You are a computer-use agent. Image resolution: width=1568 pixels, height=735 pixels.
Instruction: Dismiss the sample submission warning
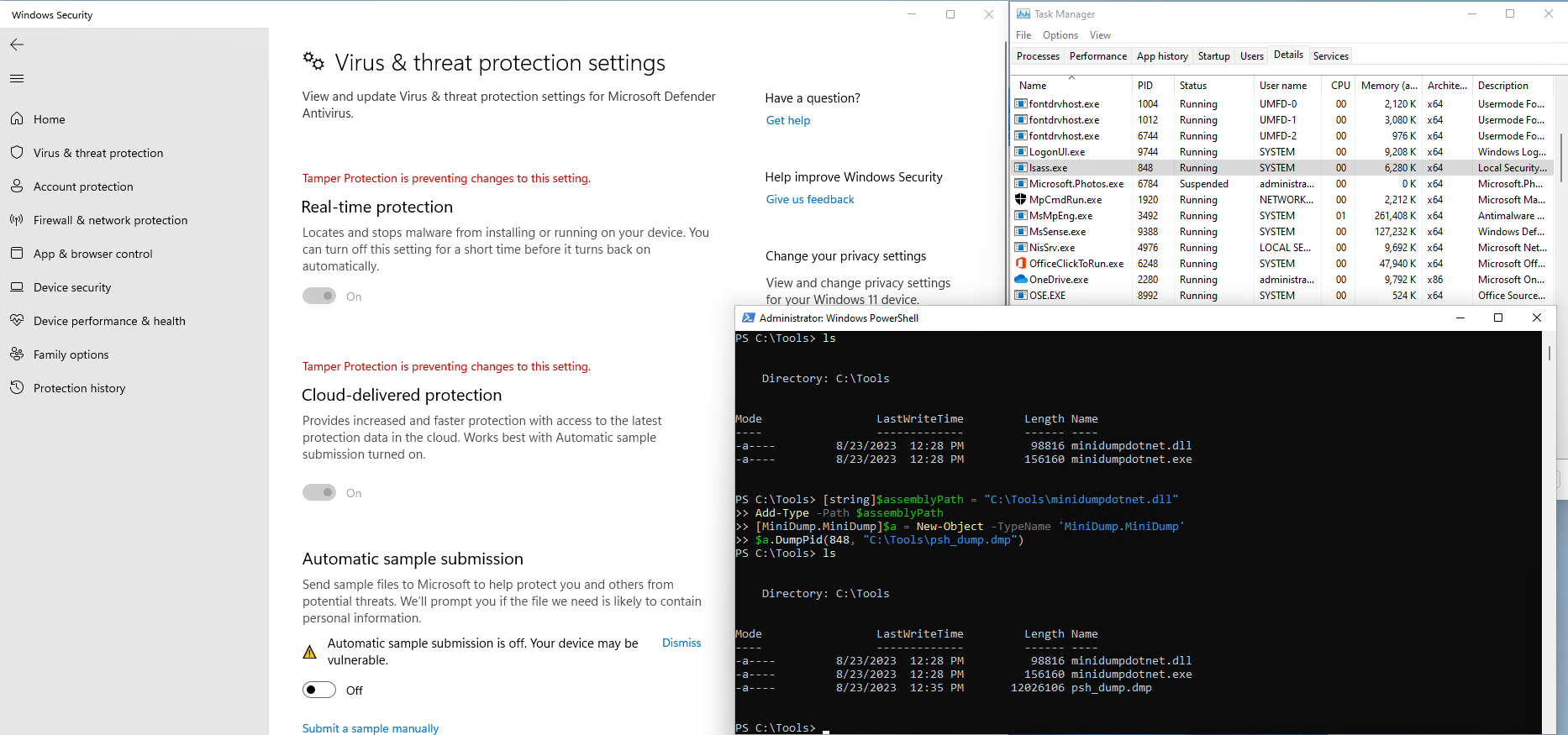click(681, 643)
